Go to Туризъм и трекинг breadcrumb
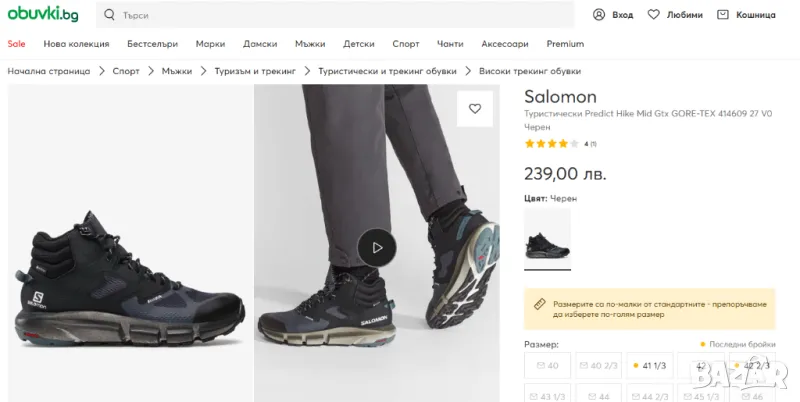This screenshot has width=800, height=402. tap(255, 71)
